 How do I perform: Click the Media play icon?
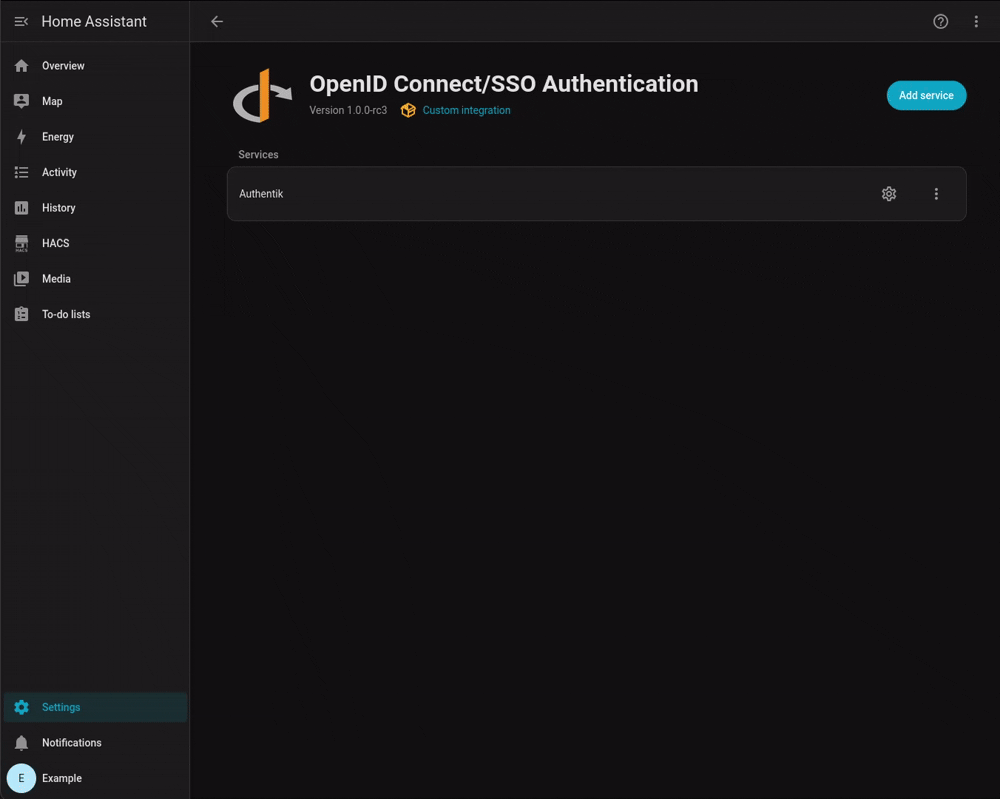pyautogui.click(x=22, y=279)
